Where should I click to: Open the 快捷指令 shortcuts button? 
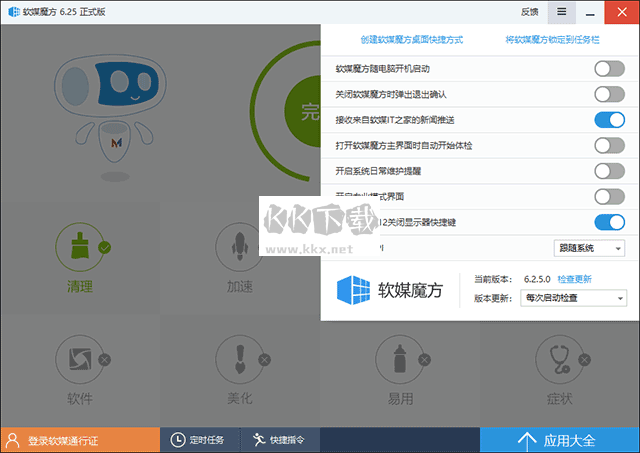tap(280, 440)
